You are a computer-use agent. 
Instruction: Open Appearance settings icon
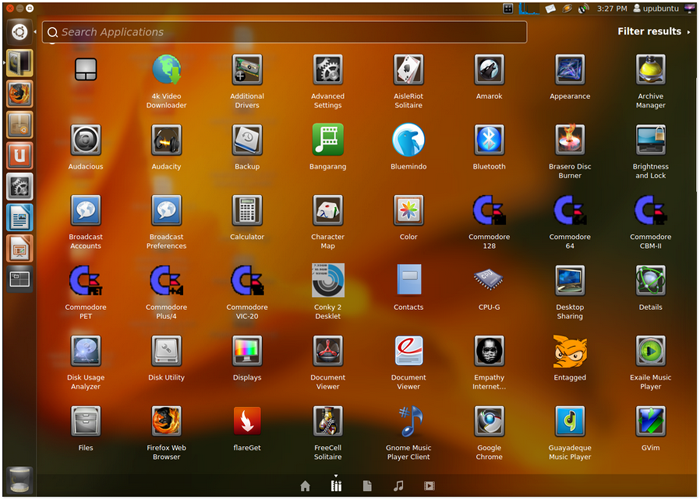click(x=570, y=70)
